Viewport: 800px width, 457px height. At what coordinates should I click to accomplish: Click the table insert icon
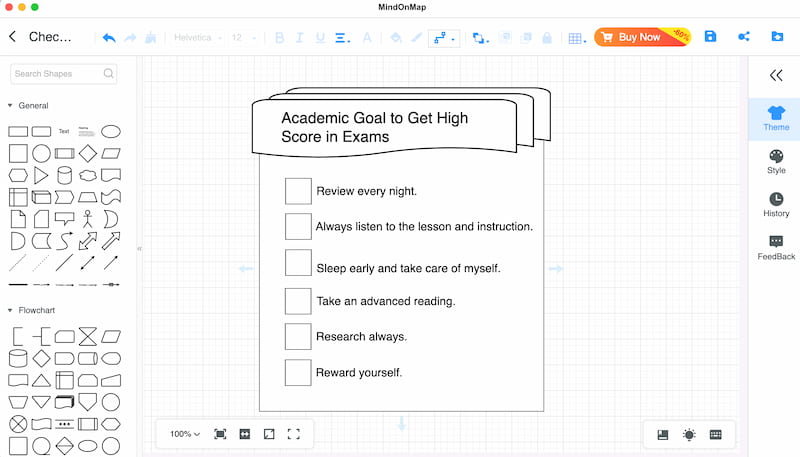[x=577, y=38]
